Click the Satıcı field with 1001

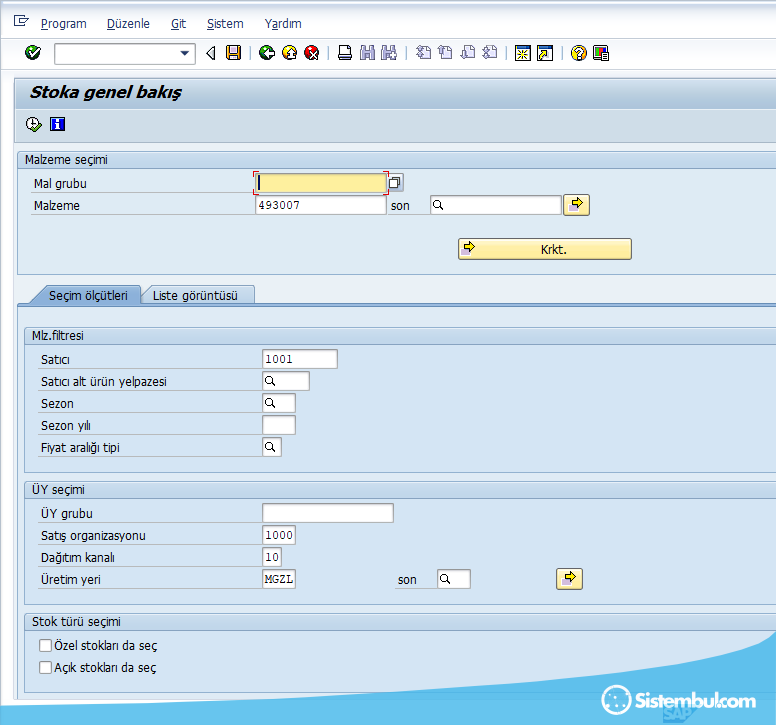coord(300,359)
